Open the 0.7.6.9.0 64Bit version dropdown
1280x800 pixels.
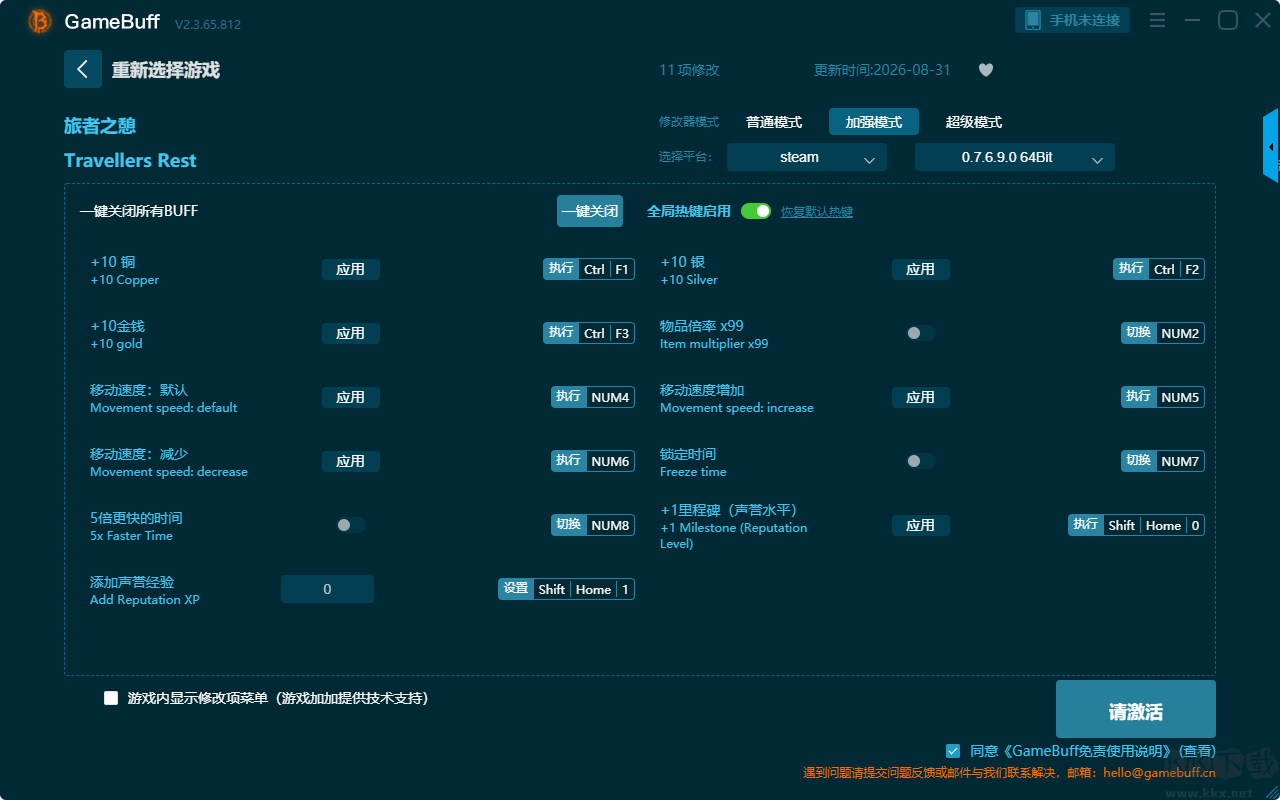tap(1015, 157)
